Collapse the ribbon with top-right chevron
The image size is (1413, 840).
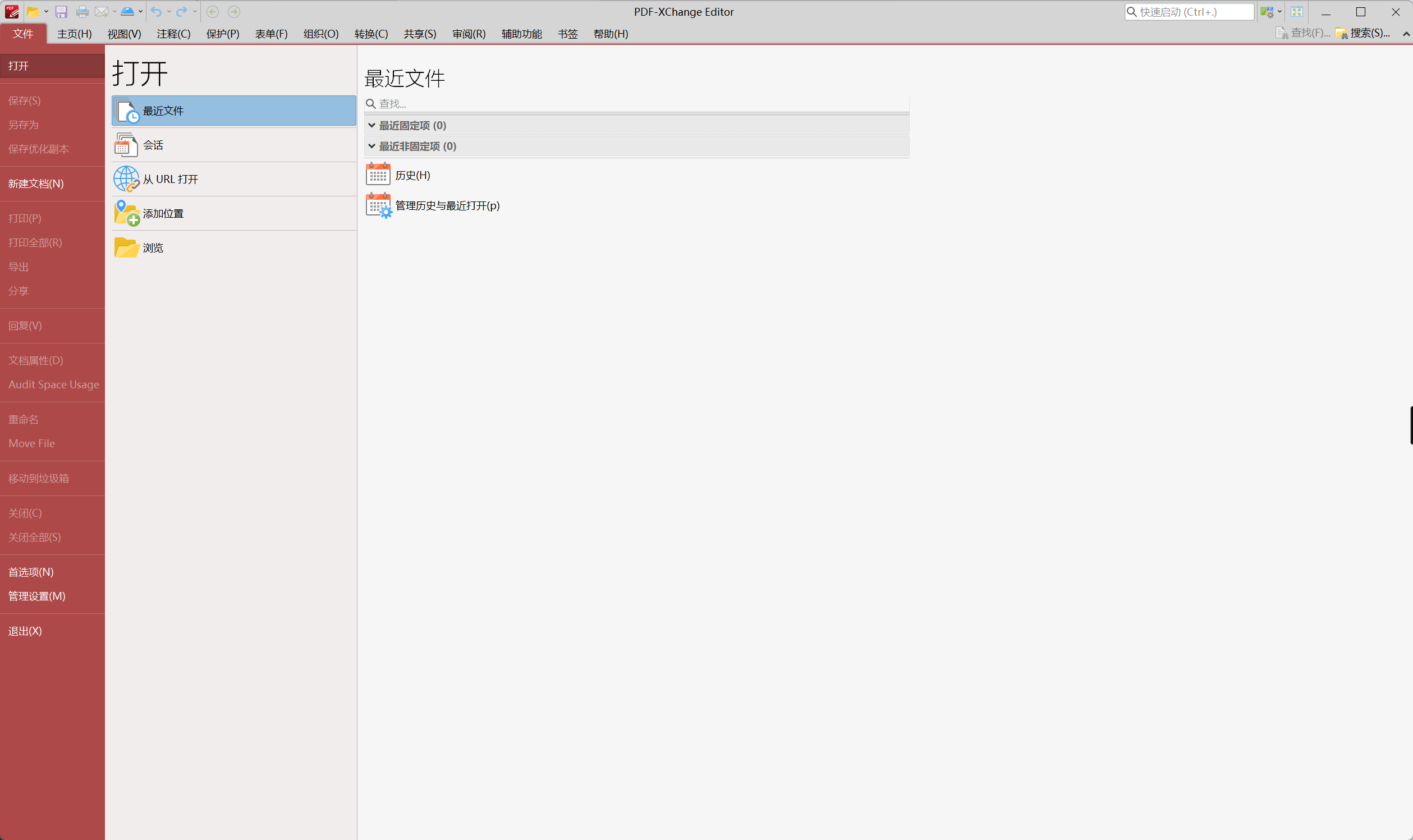pos(1406,34)
